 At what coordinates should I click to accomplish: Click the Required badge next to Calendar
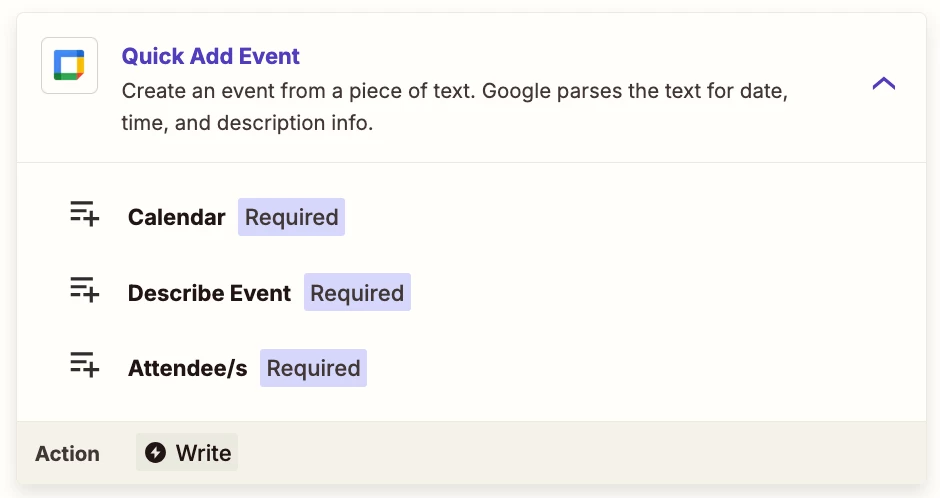coord(291,217)
